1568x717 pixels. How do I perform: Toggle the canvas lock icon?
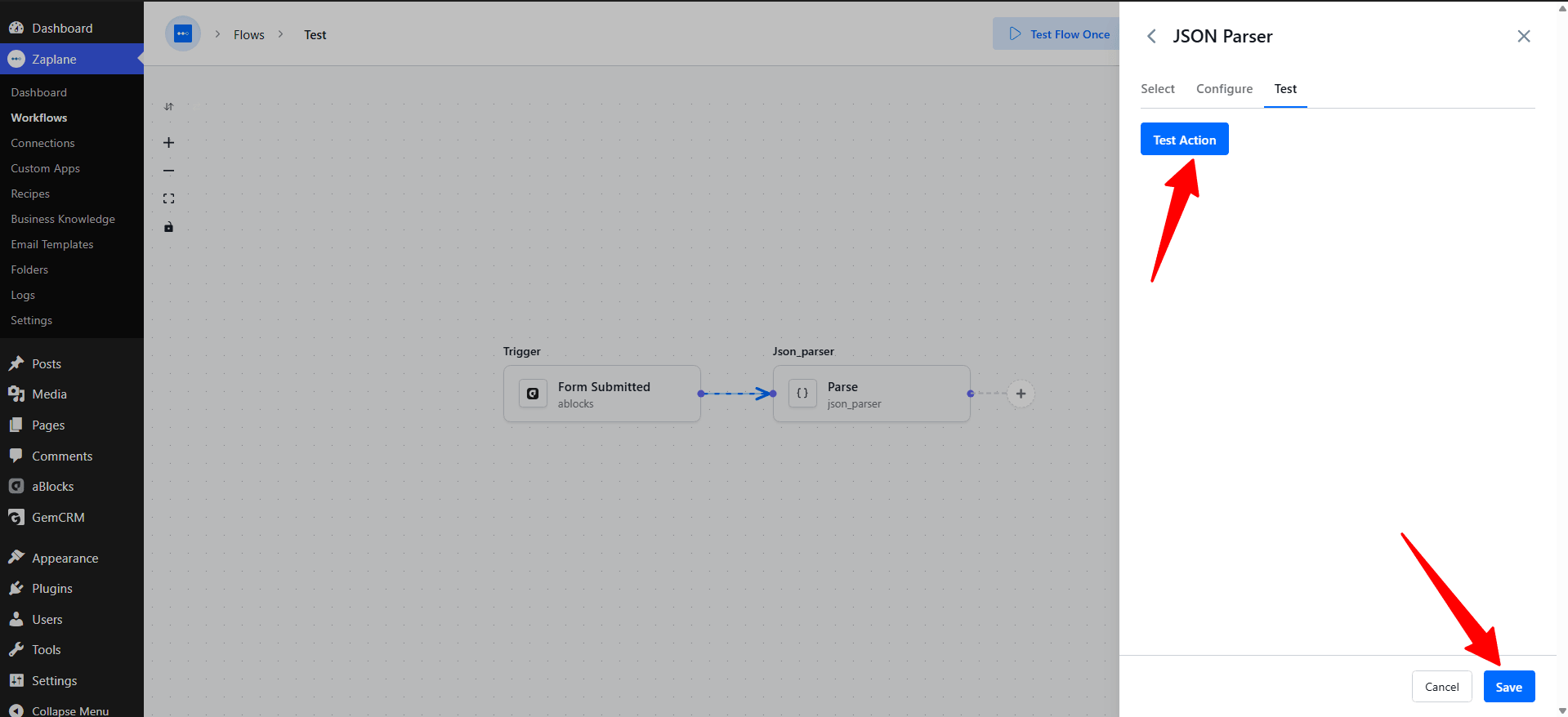[168, 227]
